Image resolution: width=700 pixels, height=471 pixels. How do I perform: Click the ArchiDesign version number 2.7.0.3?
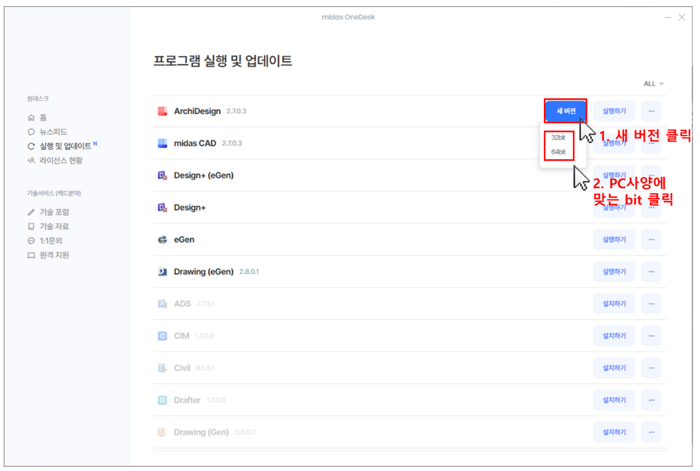pos(236,111)
